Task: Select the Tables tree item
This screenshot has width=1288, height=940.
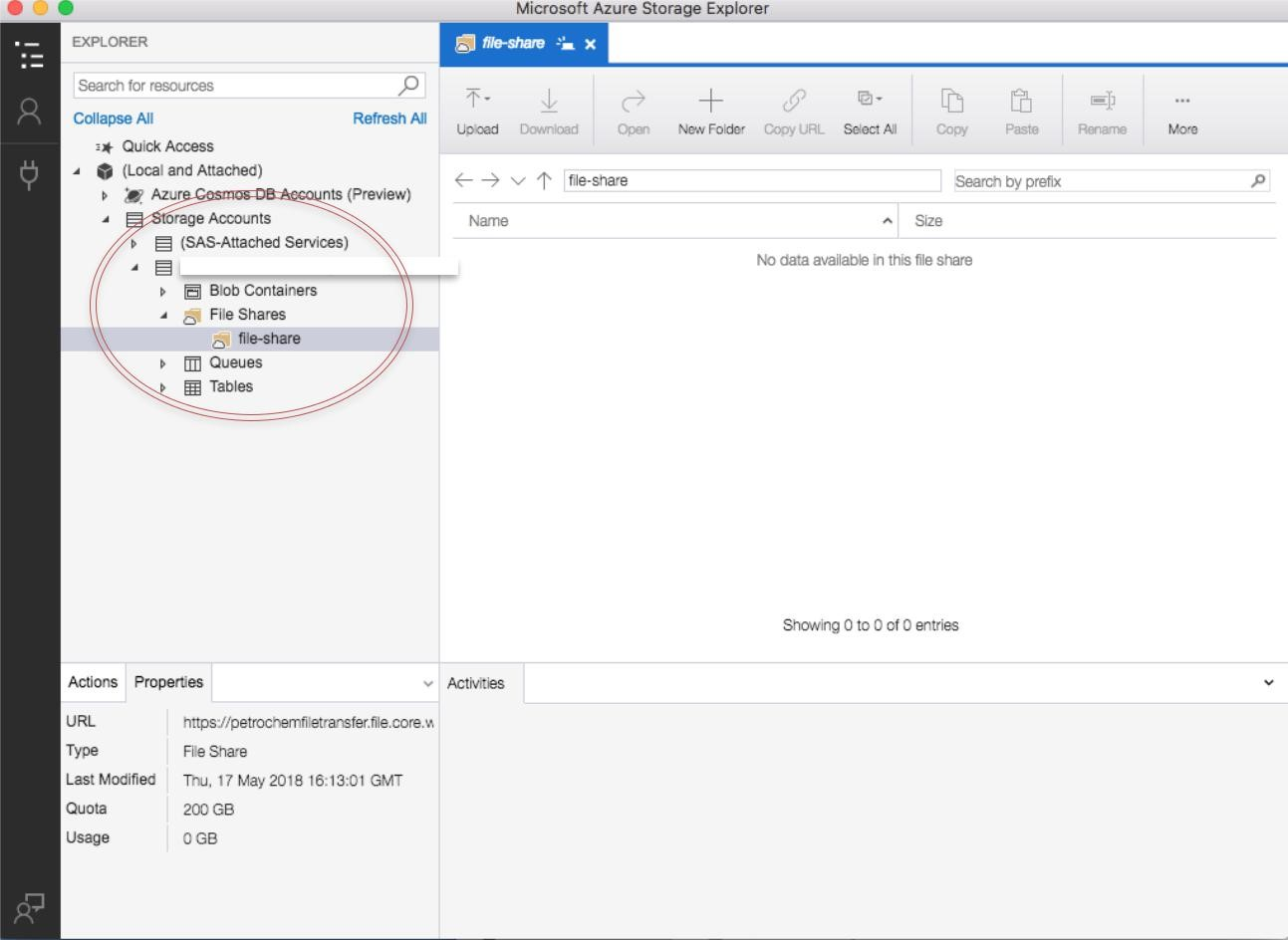Action: pyautogui.click(x=231, y=387)
